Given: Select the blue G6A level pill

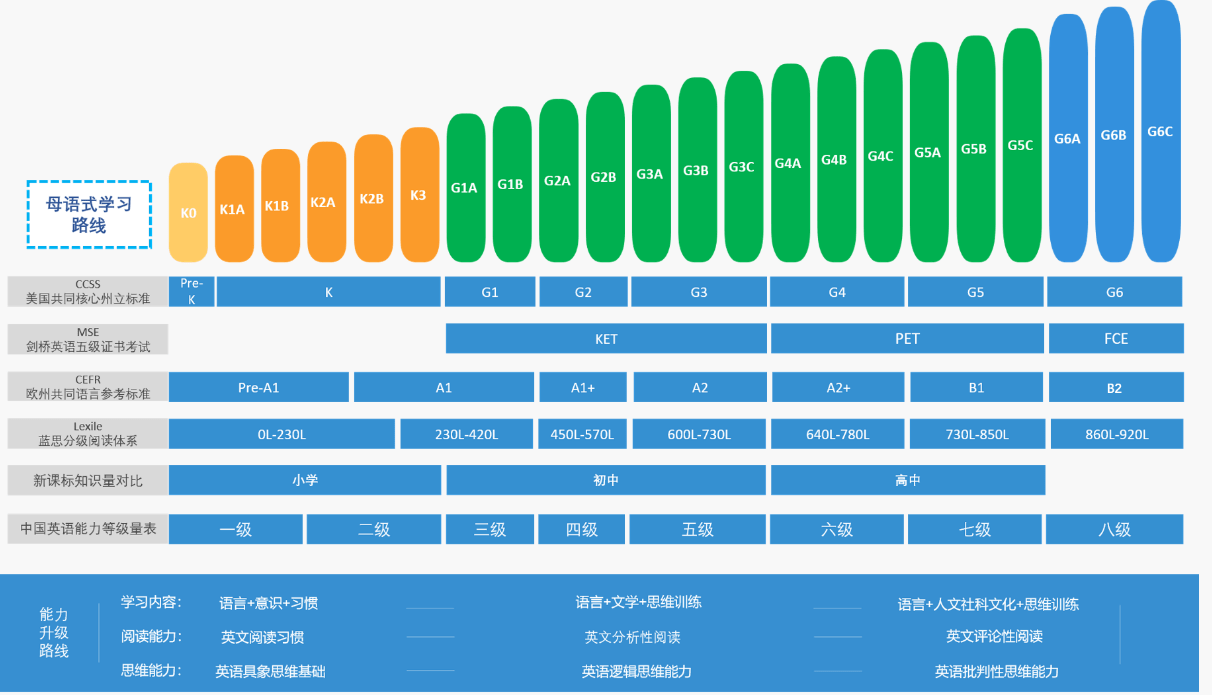Looking at the screenshot, I should coord(1068,140).
